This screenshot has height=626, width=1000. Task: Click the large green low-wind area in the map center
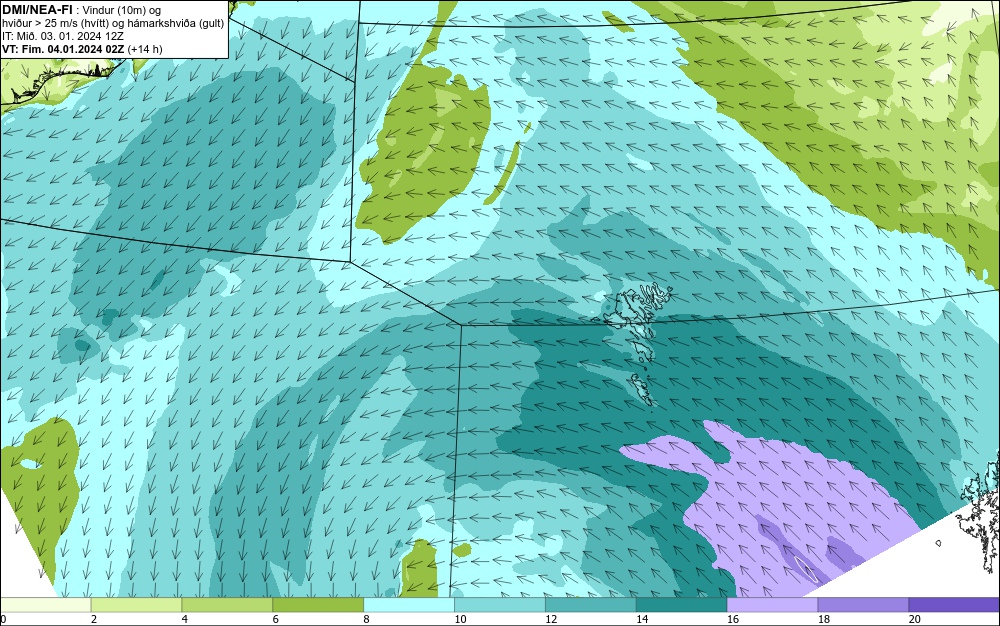(424, 153)
